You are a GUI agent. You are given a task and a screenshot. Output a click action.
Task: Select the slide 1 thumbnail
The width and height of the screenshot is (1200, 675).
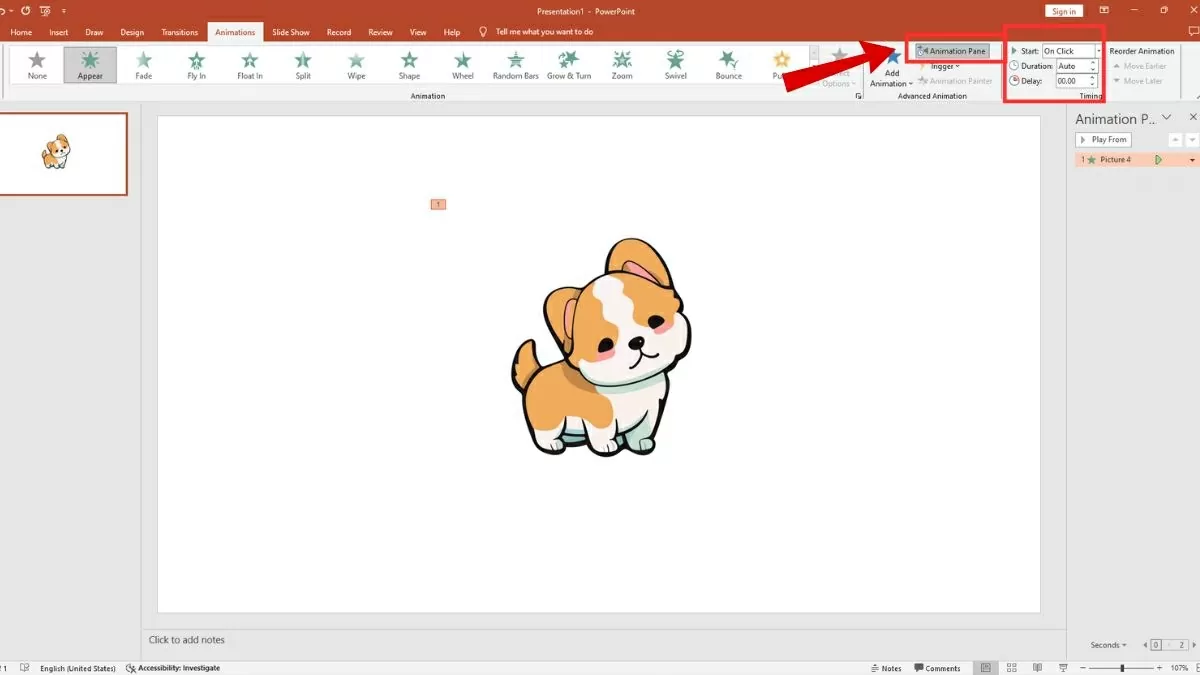tap(64, 154)
